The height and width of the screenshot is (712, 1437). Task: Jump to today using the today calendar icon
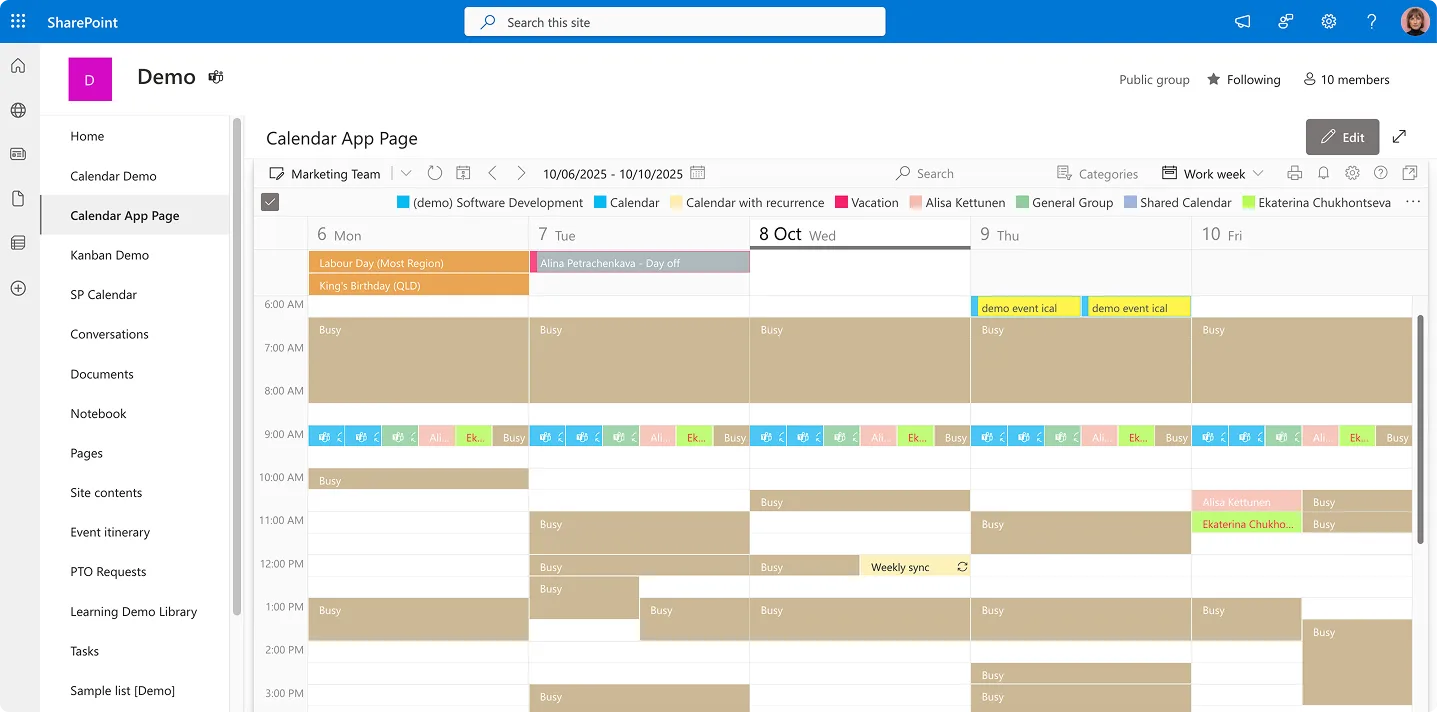pos(462,173)
